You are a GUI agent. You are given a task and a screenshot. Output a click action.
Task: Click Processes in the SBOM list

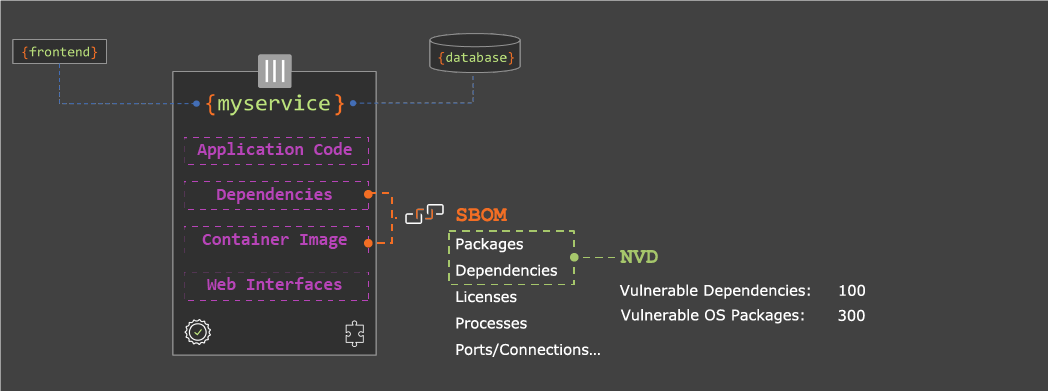click(x=491, y=323)
